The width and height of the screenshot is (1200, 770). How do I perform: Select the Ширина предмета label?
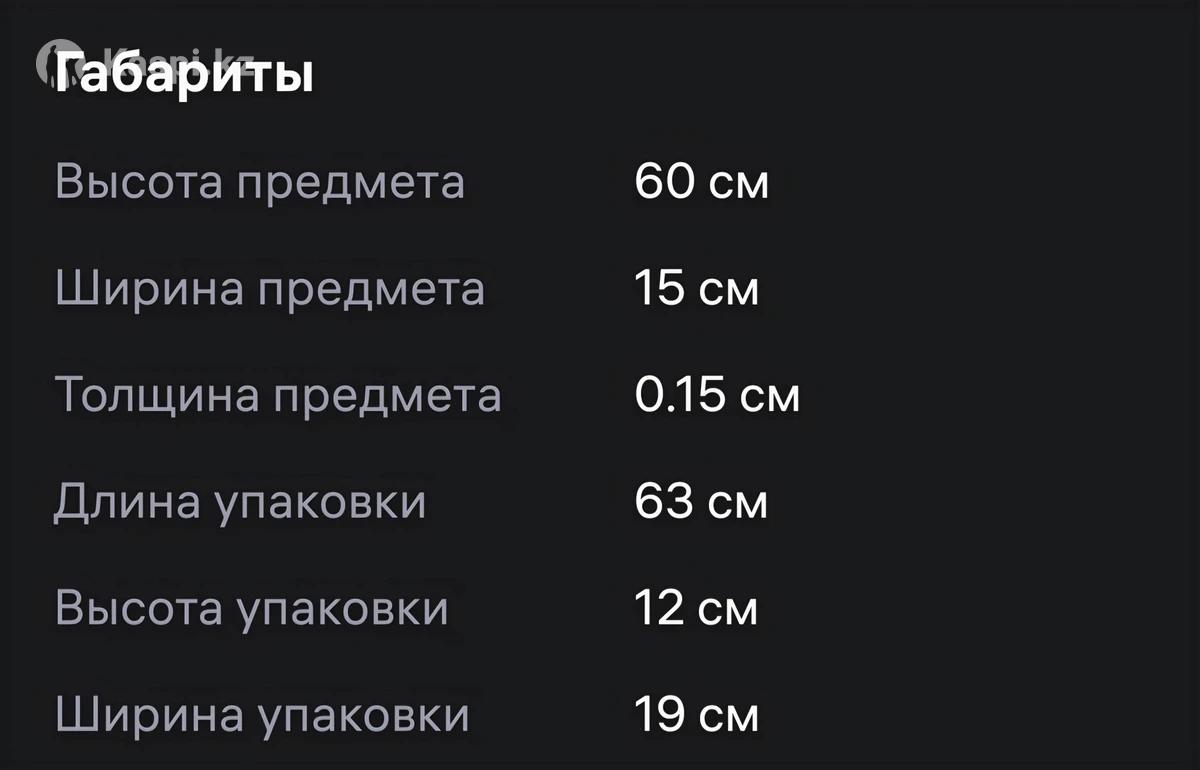[x=269, y=289]
